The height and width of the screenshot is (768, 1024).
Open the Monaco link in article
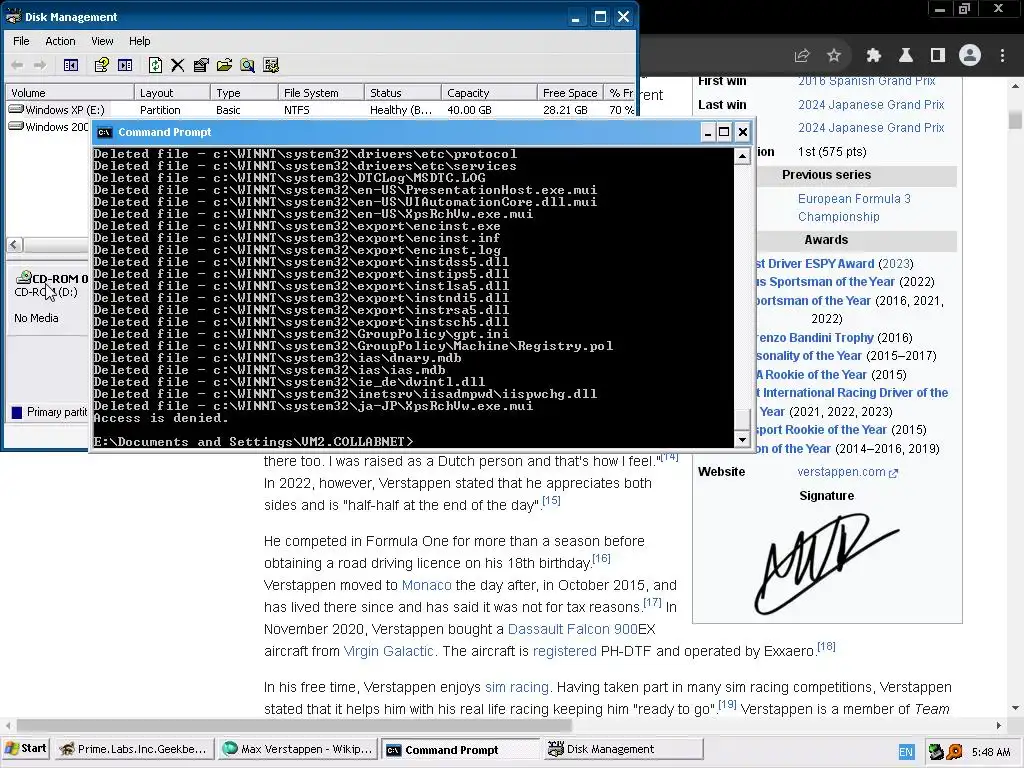[x=426, y=585]
